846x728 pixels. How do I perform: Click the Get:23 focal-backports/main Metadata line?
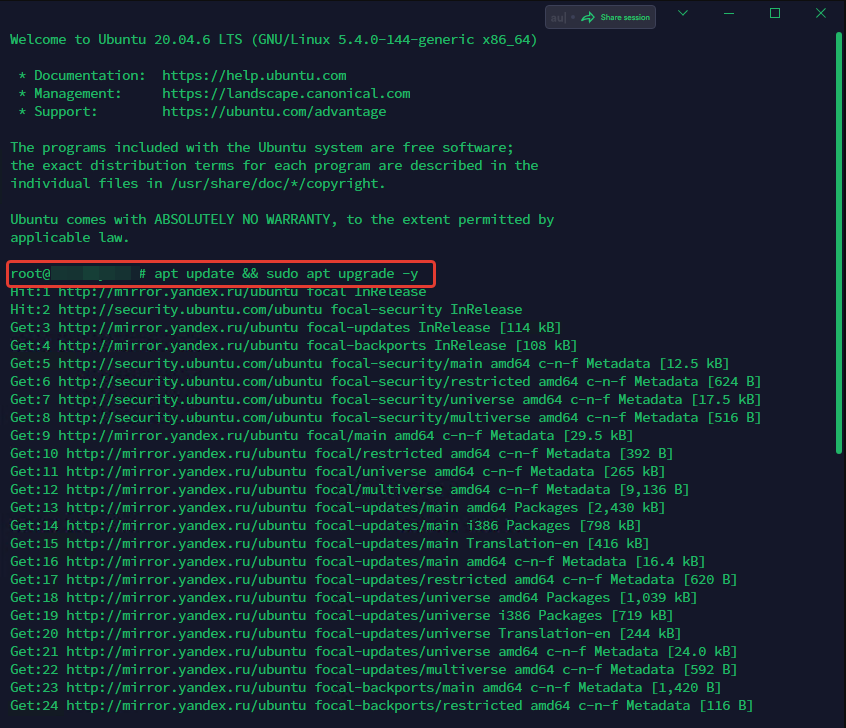click(365, 688)
